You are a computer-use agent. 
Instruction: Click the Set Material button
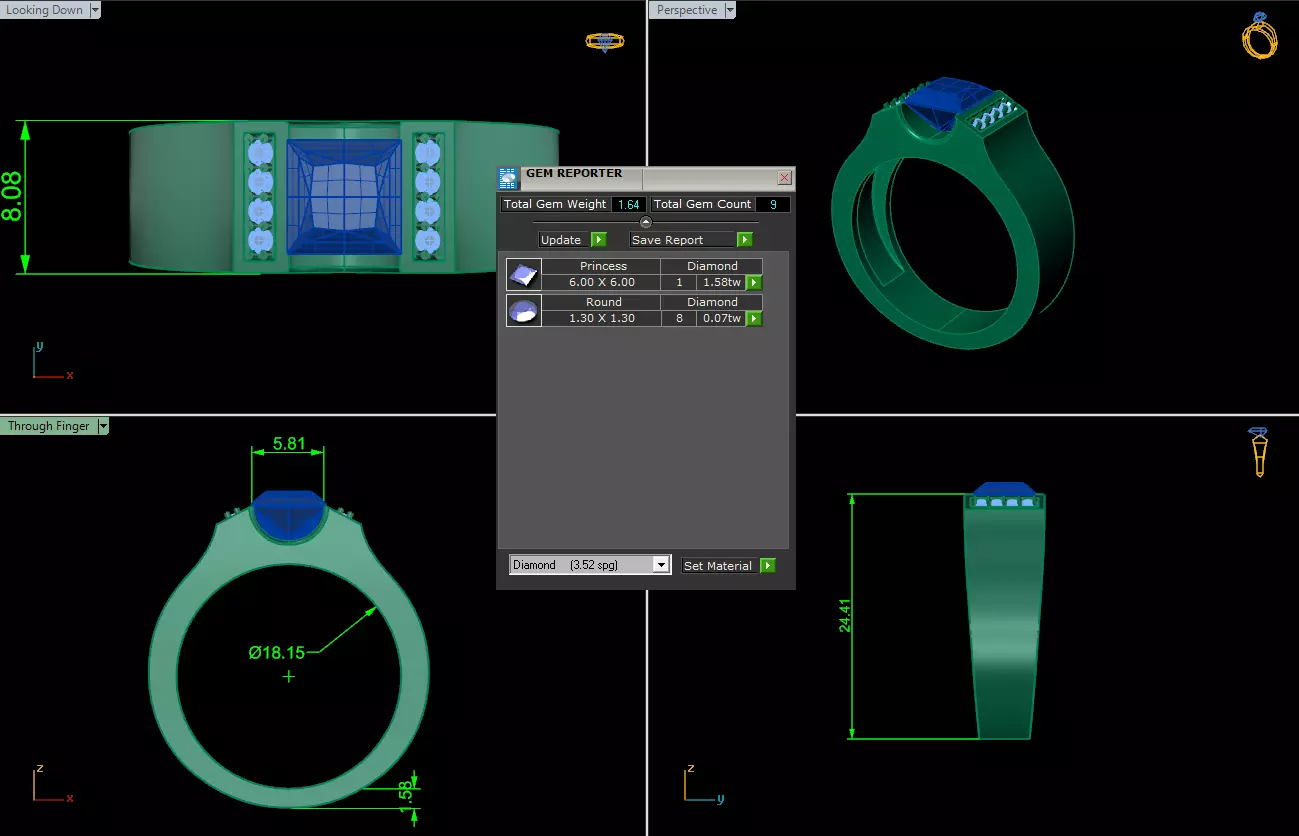point(720,566)
